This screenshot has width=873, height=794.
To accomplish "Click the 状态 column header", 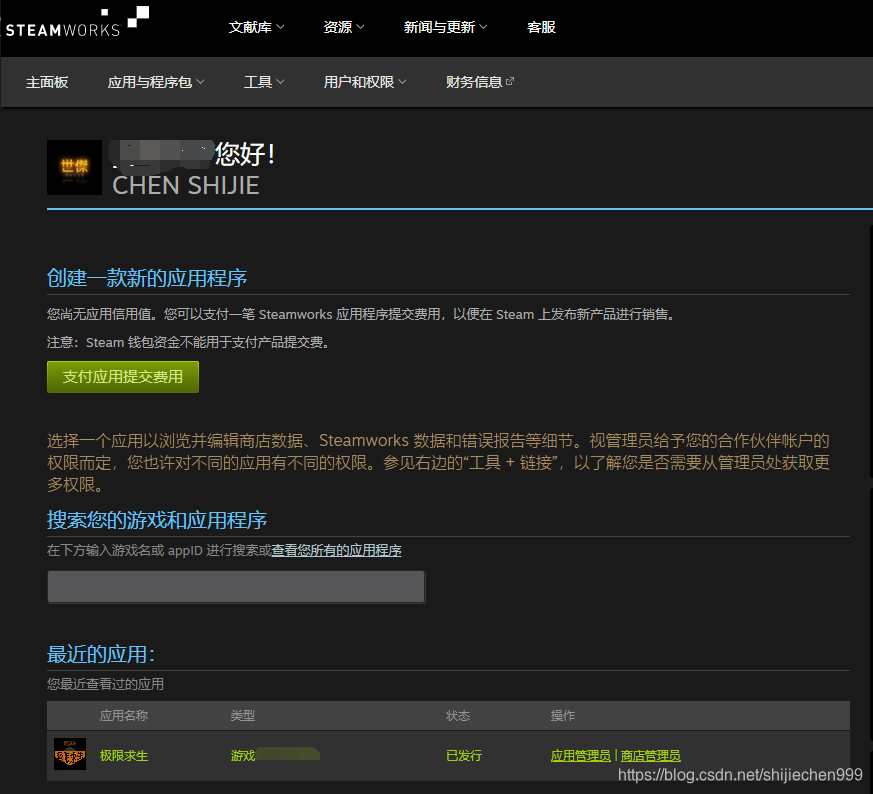I will [458, 715].
